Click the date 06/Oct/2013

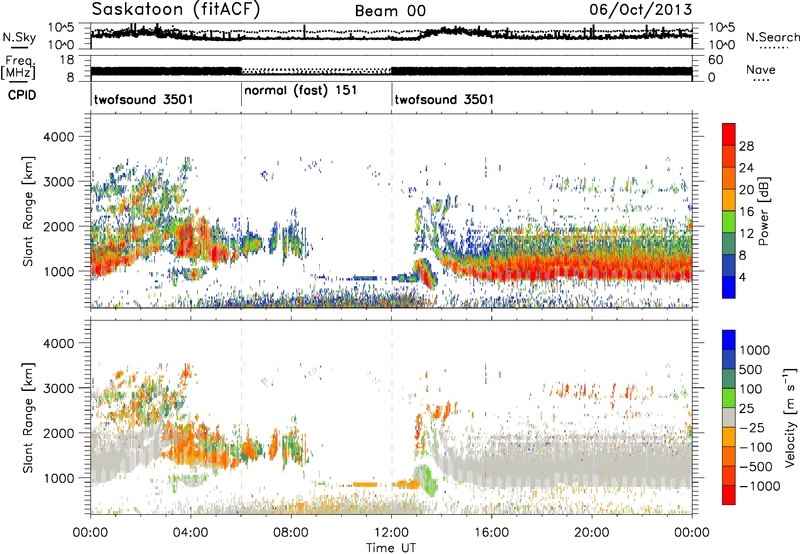641,9
